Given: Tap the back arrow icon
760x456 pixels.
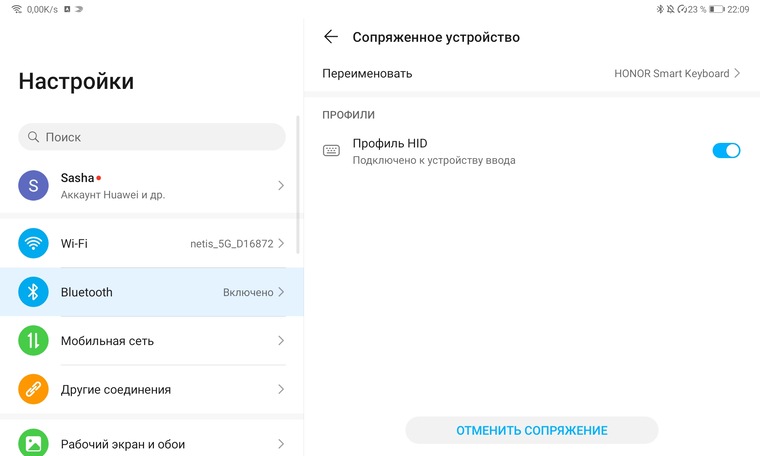Looking at the screenshot, I should tap(331, 37).
